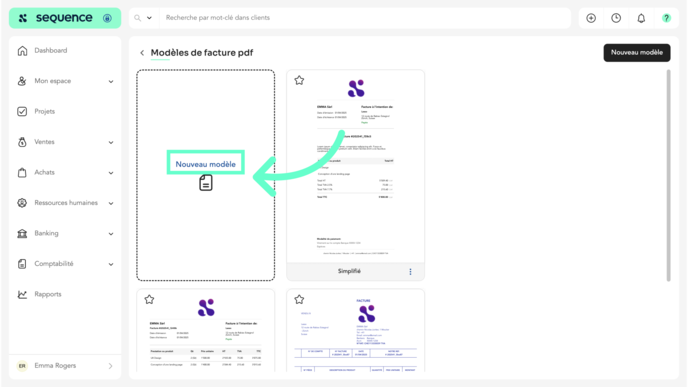Open the search scope dropdown arrow
Viewport: 688px width, 387px height.
pos(149,18)
